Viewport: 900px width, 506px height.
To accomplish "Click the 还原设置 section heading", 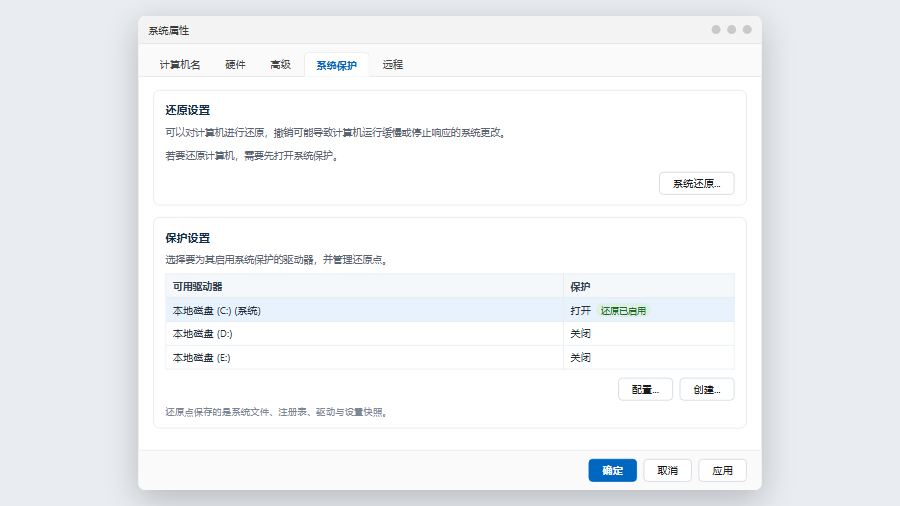I will click(x=188, y=110).
